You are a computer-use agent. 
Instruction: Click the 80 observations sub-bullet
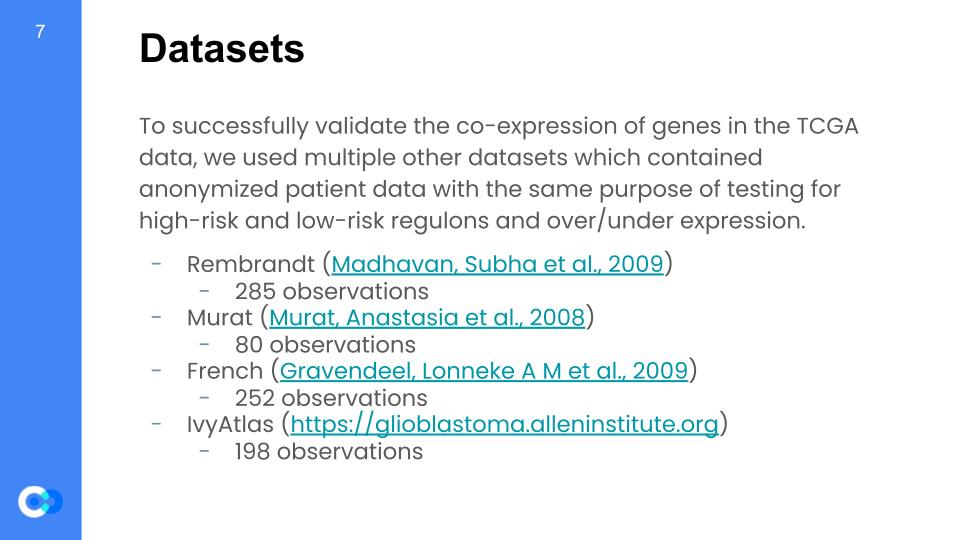325,345
